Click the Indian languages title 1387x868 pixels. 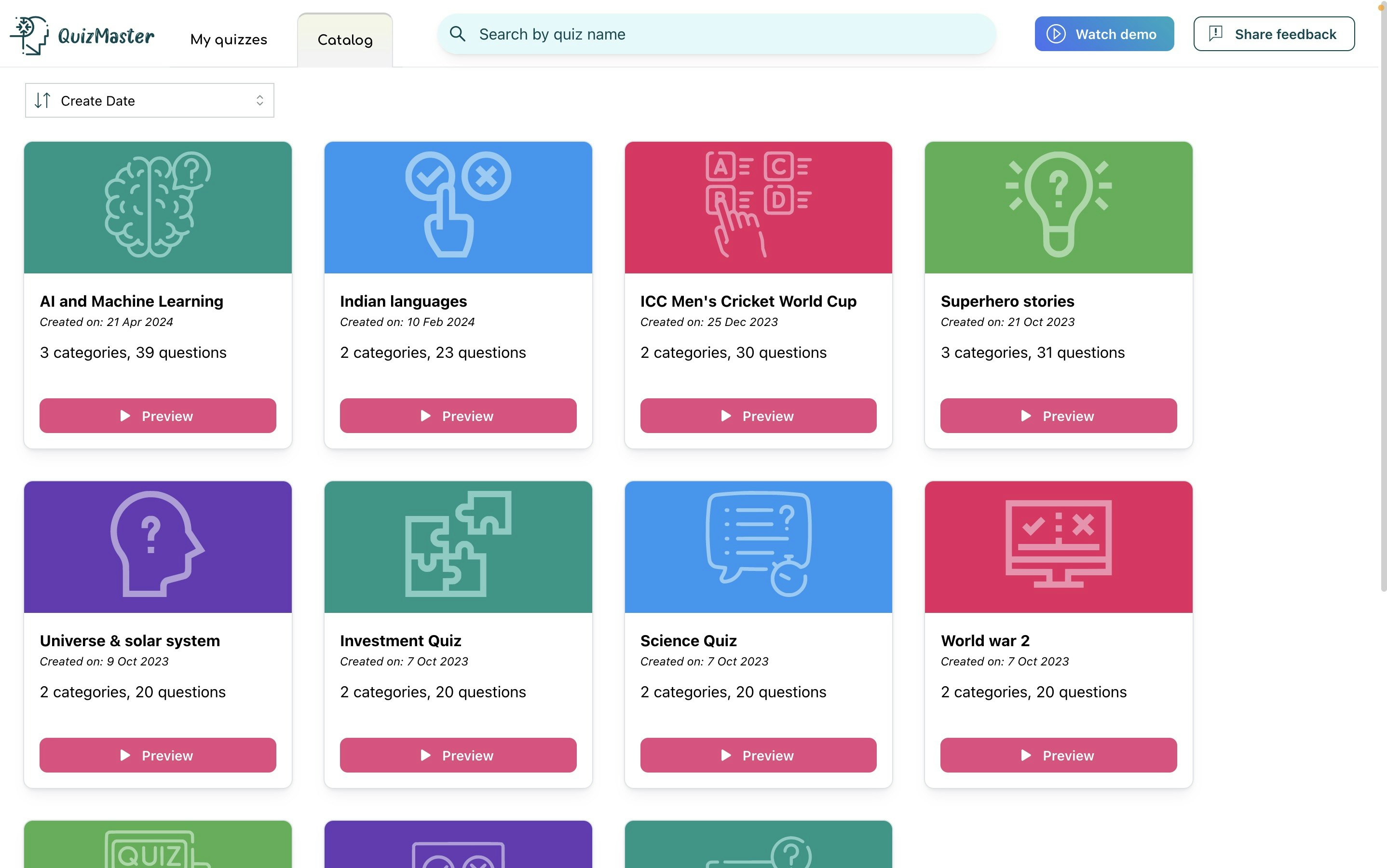tap(404, 301)
